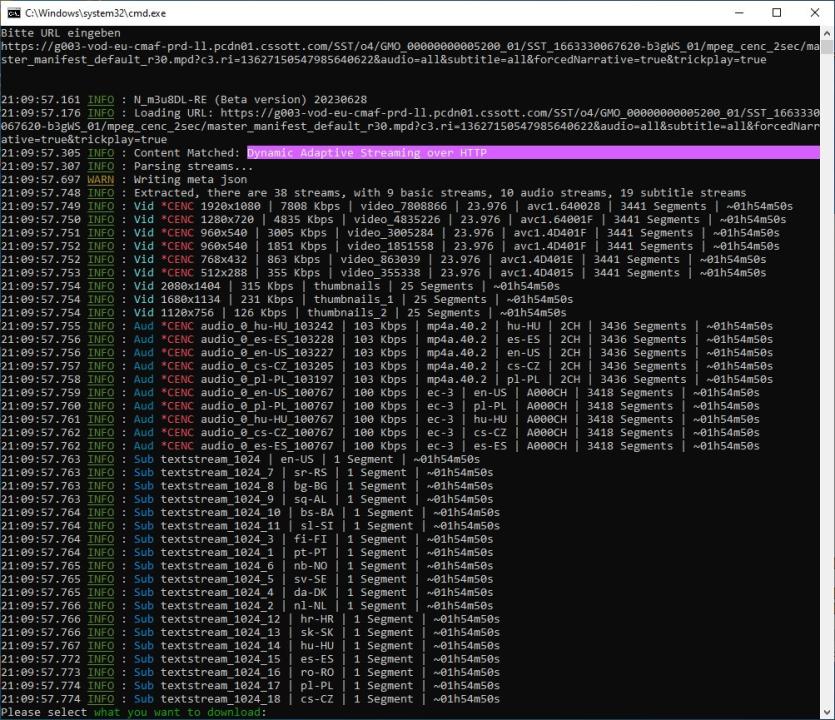Close the cmd.exe window
The height and width of the screenshot is (720, 835).
[x=815, y=13]
